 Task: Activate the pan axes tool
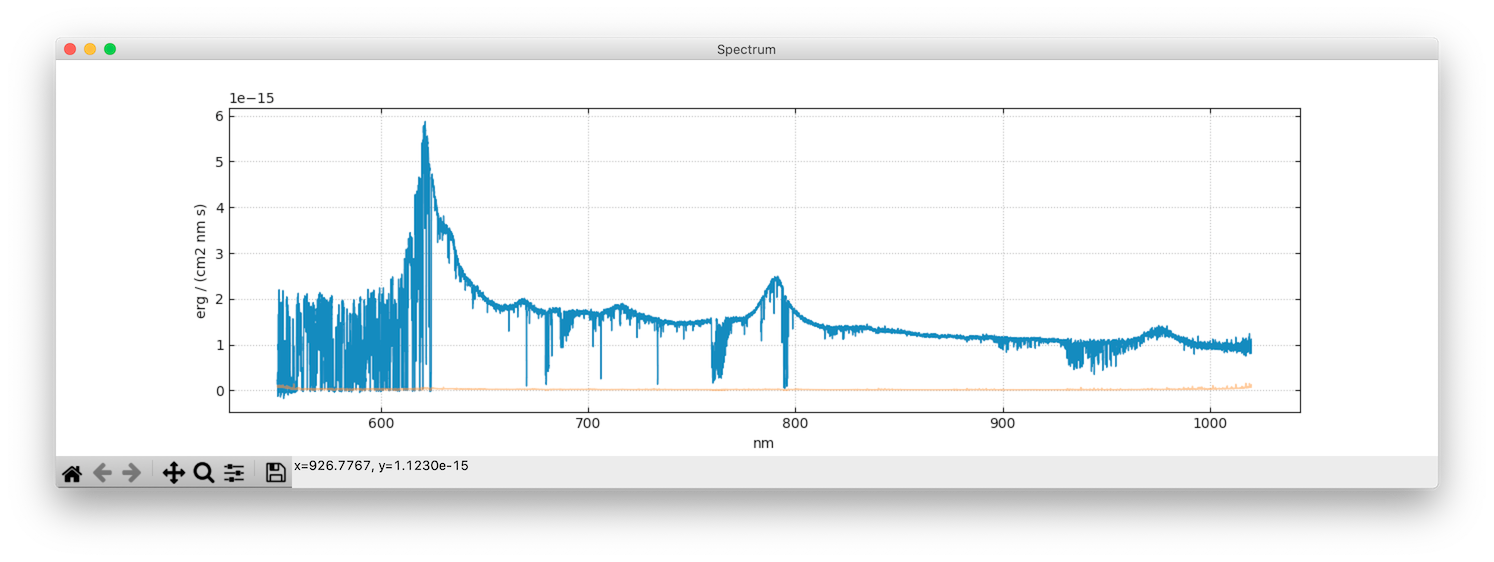(173, 473)
